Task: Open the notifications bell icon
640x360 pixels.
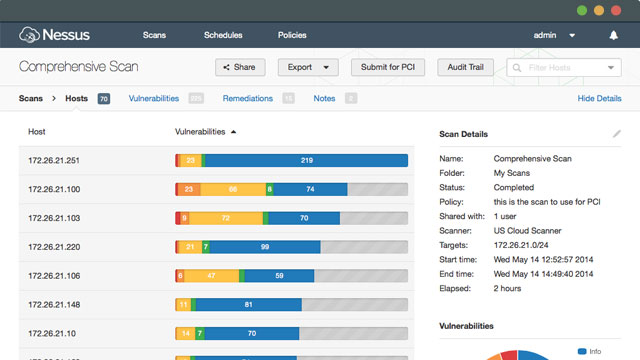Action: coord(613,36)
